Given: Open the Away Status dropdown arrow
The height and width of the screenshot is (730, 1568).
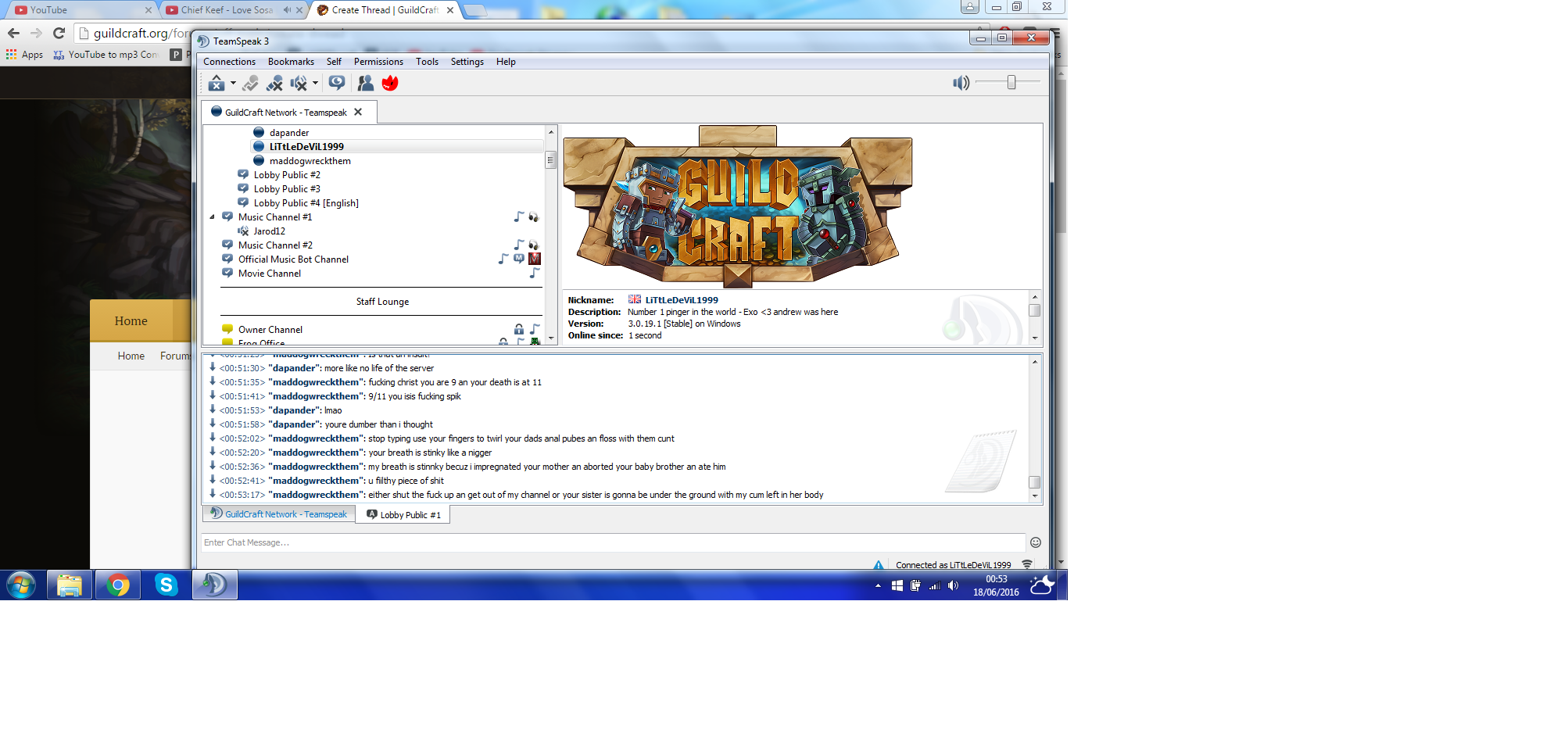Looking at the screenshot, I should coord(233,83).
